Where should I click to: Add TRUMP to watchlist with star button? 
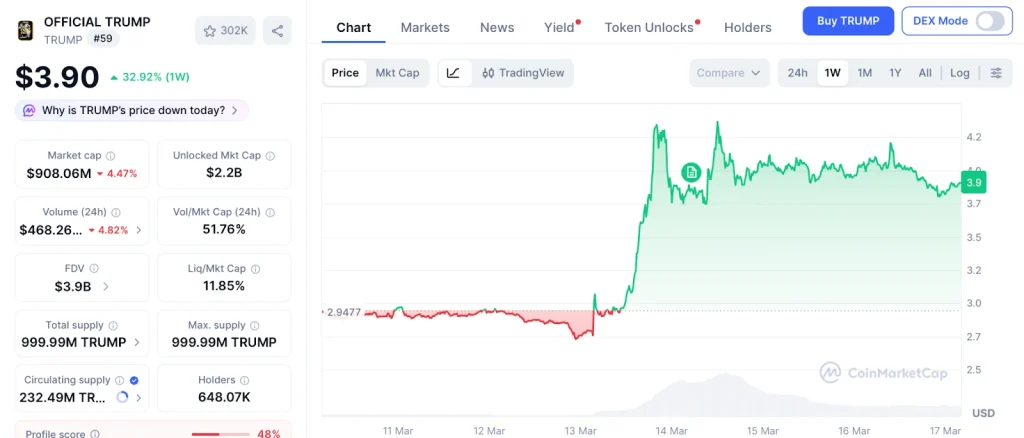[x=225, y=31]
